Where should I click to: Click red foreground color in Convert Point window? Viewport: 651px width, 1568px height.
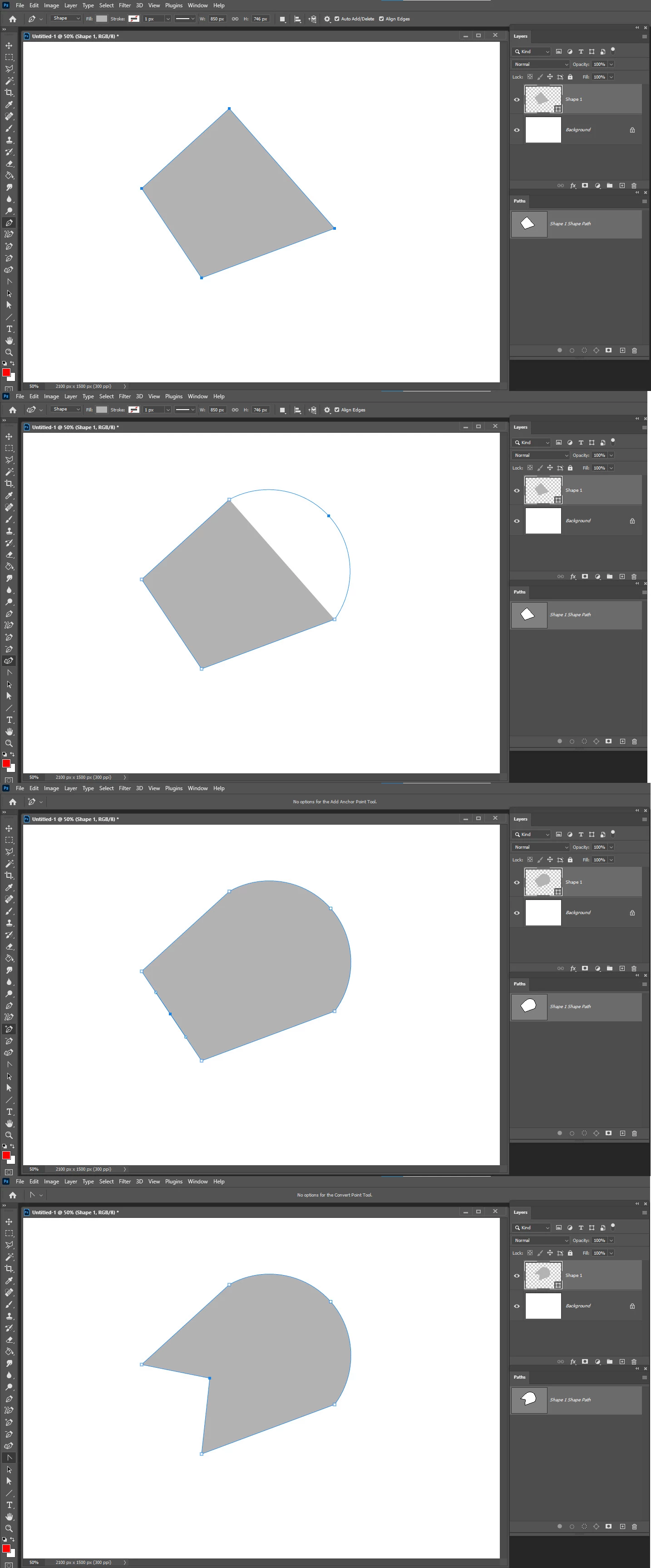click(6, 1548)
